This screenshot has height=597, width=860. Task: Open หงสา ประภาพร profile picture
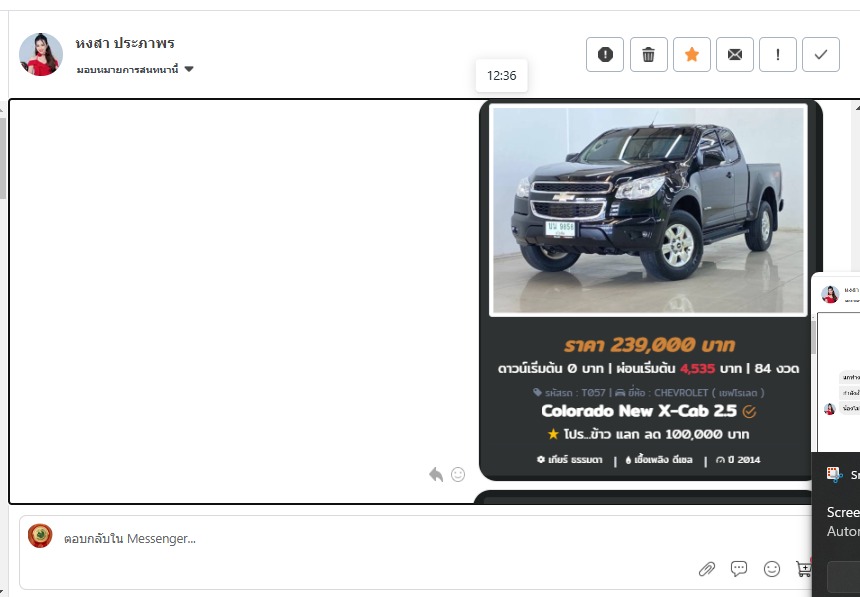pyautogui.click(x=41, y=54)
